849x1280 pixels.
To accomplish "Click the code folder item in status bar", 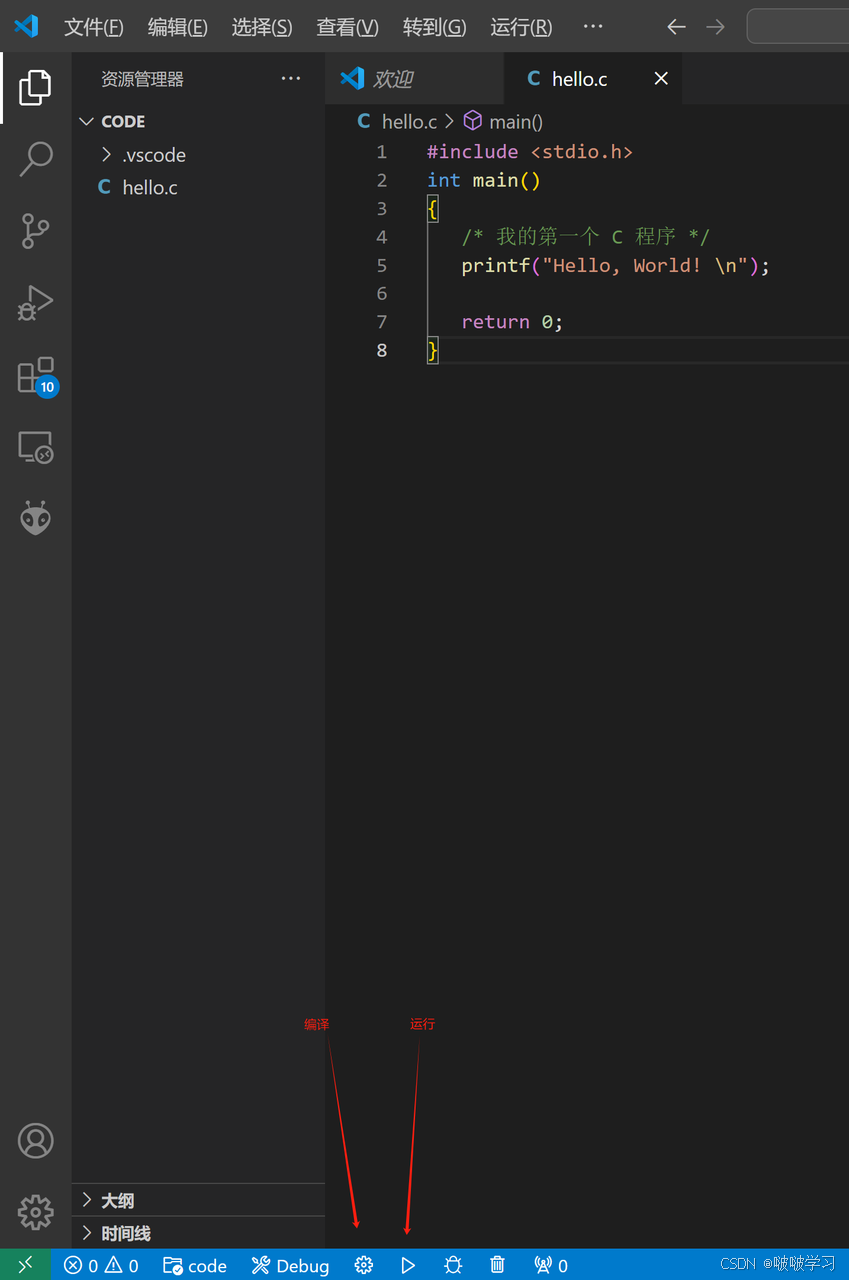I will tap(195, 1266).
